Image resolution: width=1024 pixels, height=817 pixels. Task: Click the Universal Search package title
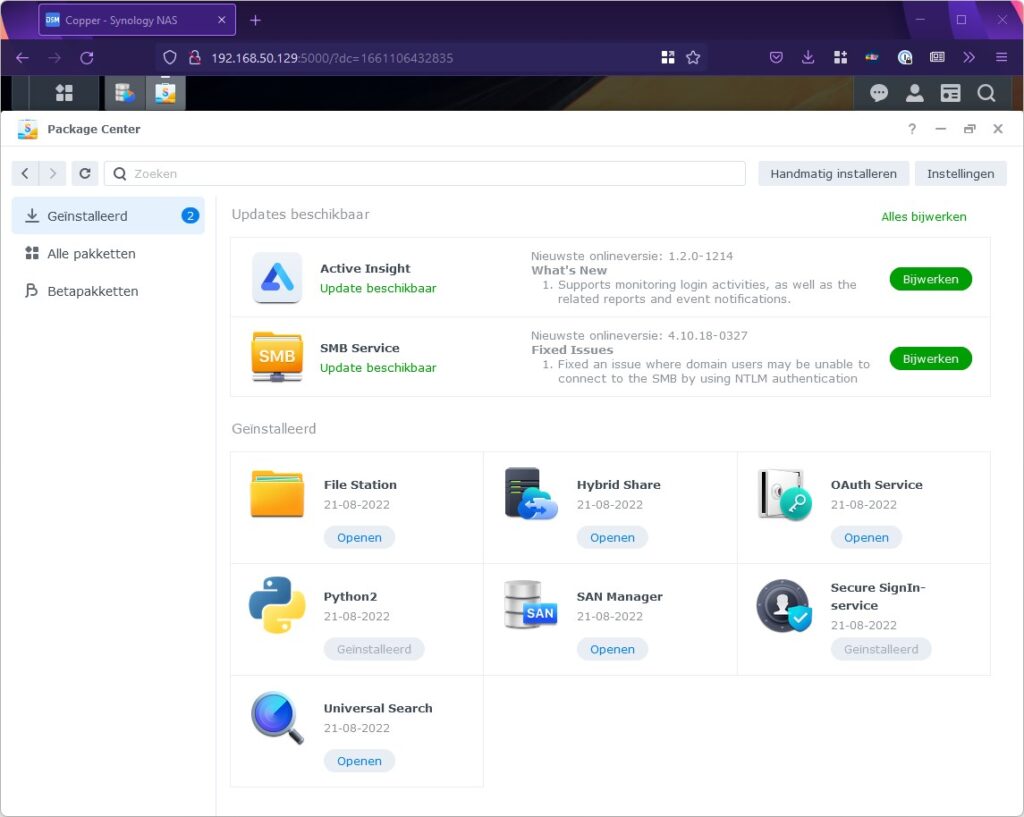click(377, 708)
